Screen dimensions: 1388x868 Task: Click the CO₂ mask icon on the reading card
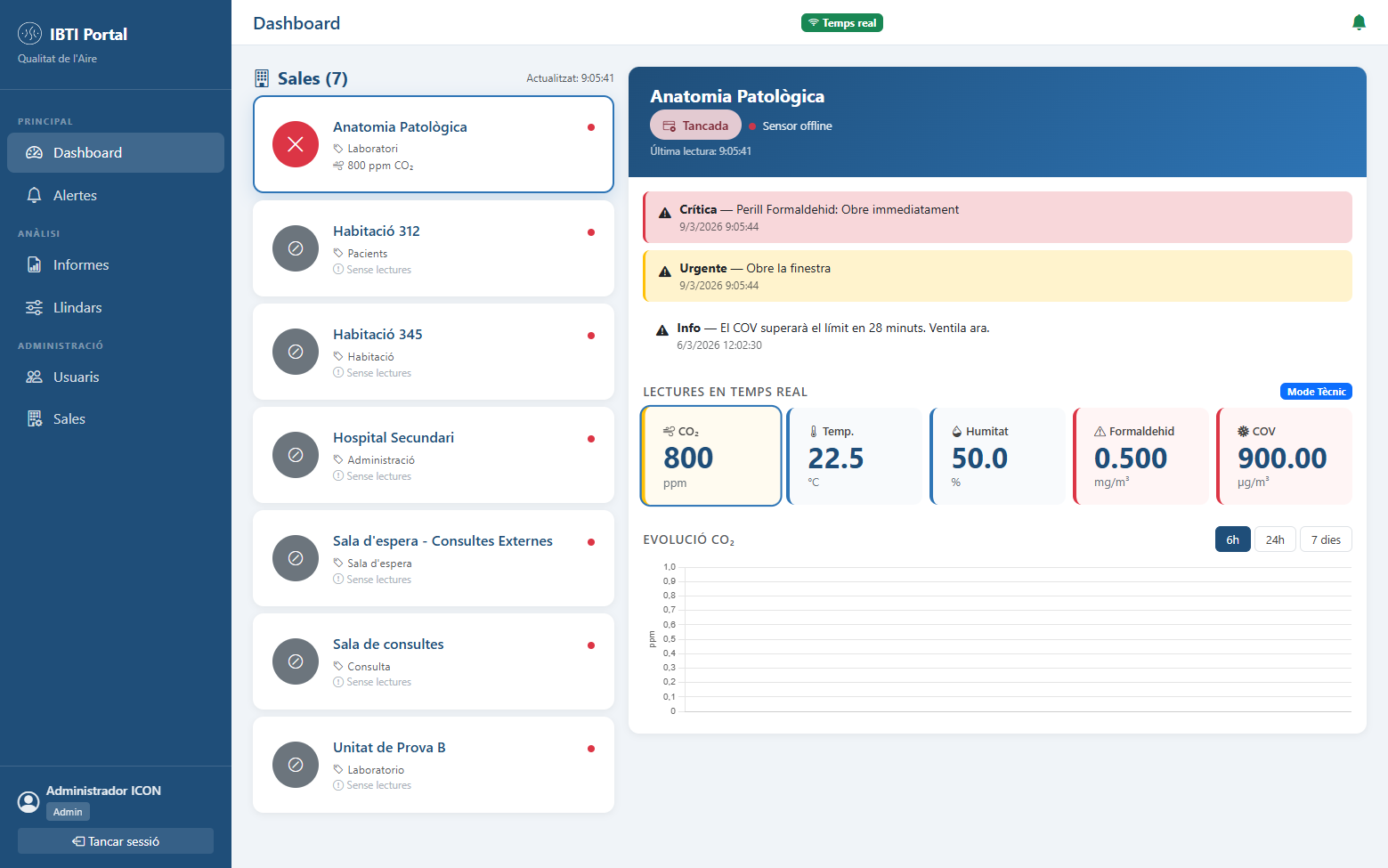point(670,430)
